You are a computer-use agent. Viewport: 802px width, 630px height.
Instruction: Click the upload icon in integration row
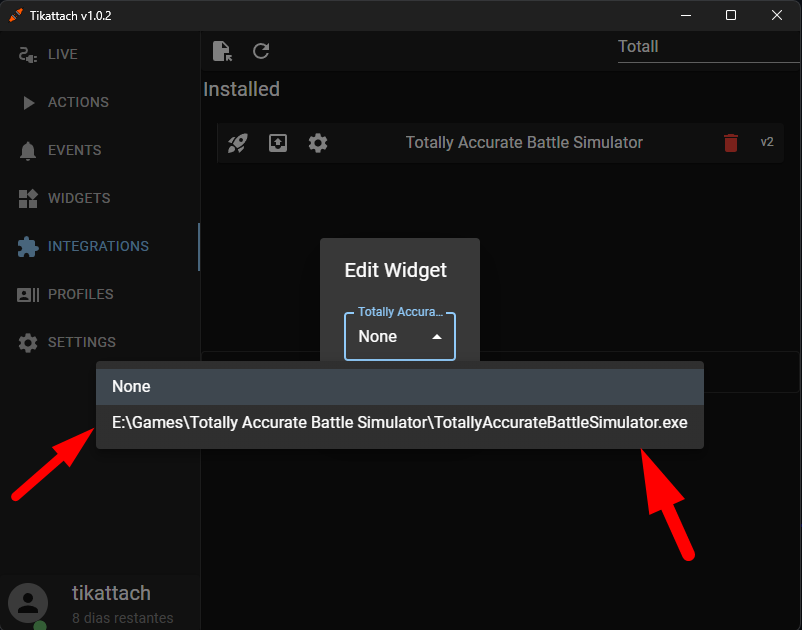pyautogui.click(x=278, y=143)
